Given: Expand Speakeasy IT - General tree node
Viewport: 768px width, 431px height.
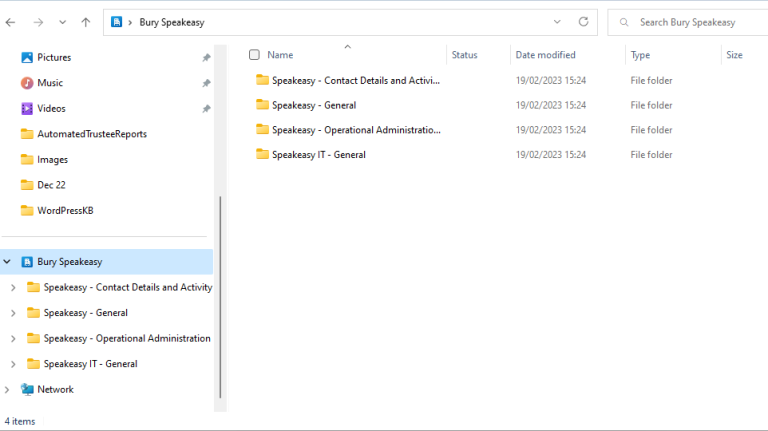Looking at the screenshot, I should (x=13, y=364).
